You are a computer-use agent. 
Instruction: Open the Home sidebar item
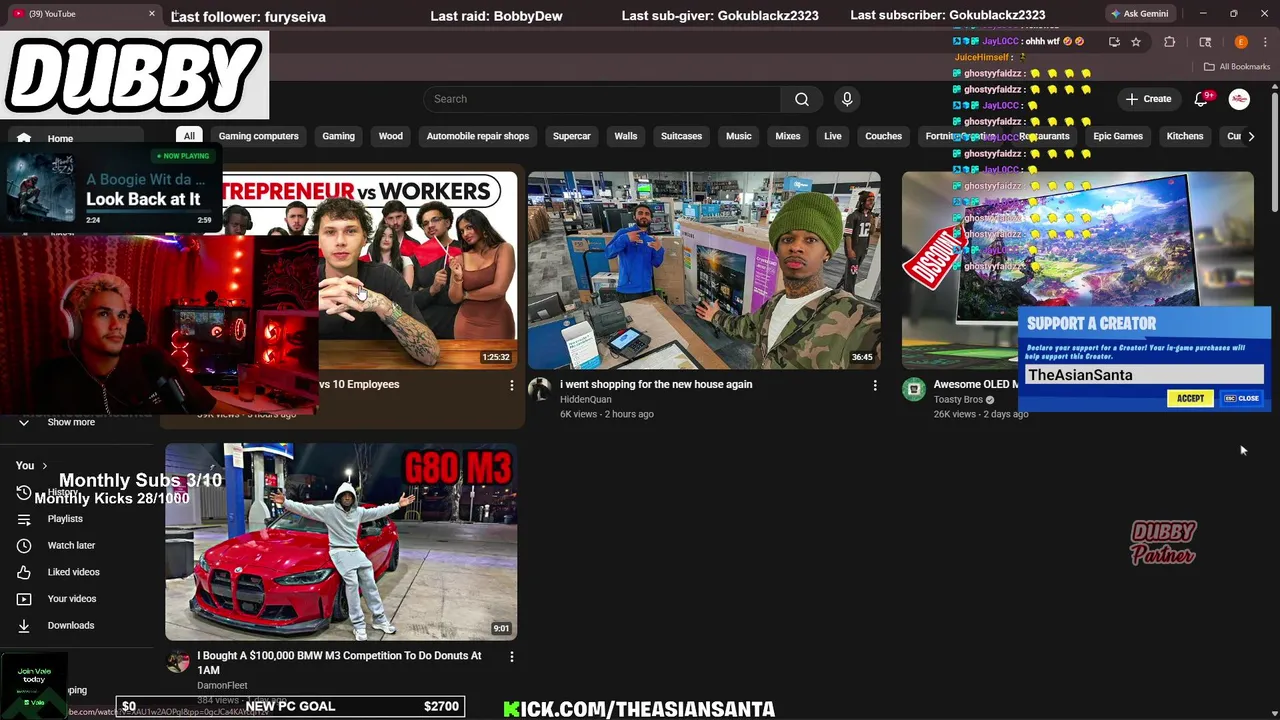tap(75, 138)
